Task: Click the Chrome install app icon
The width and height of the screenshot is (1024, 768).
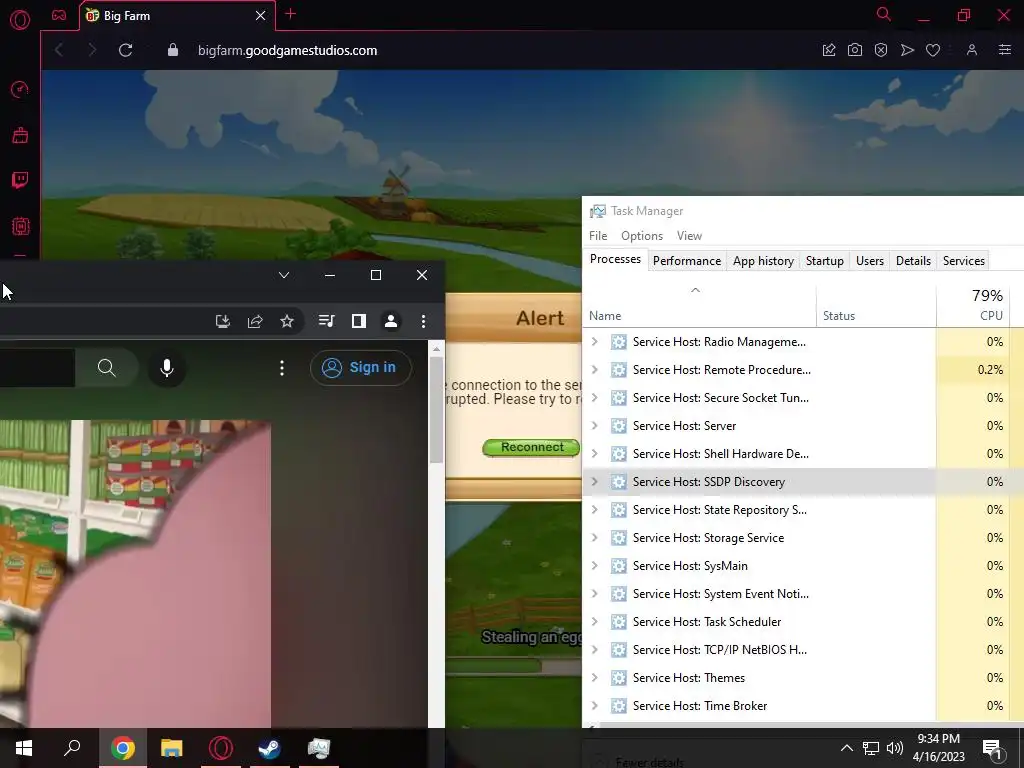Action: [223, 321]
